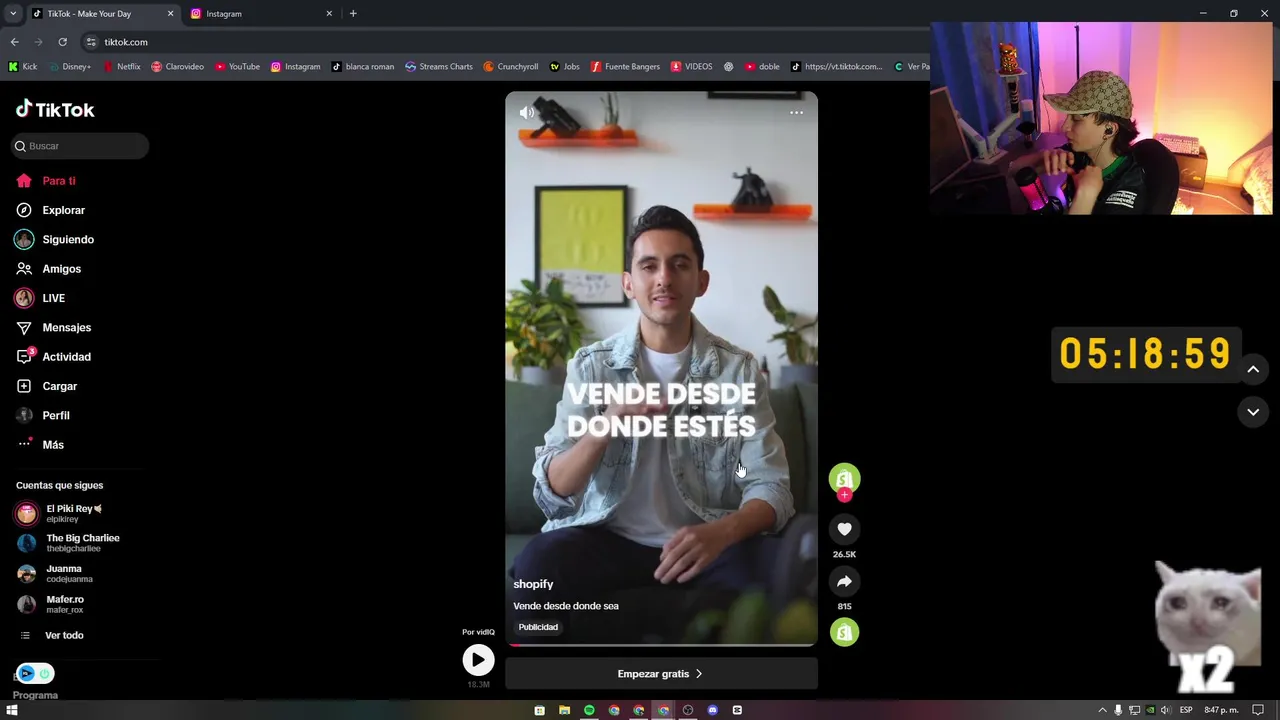The width and height of the screenshot is (1280, 720).
Task: Like the video with heart icon
Action: tap(844, 529)
